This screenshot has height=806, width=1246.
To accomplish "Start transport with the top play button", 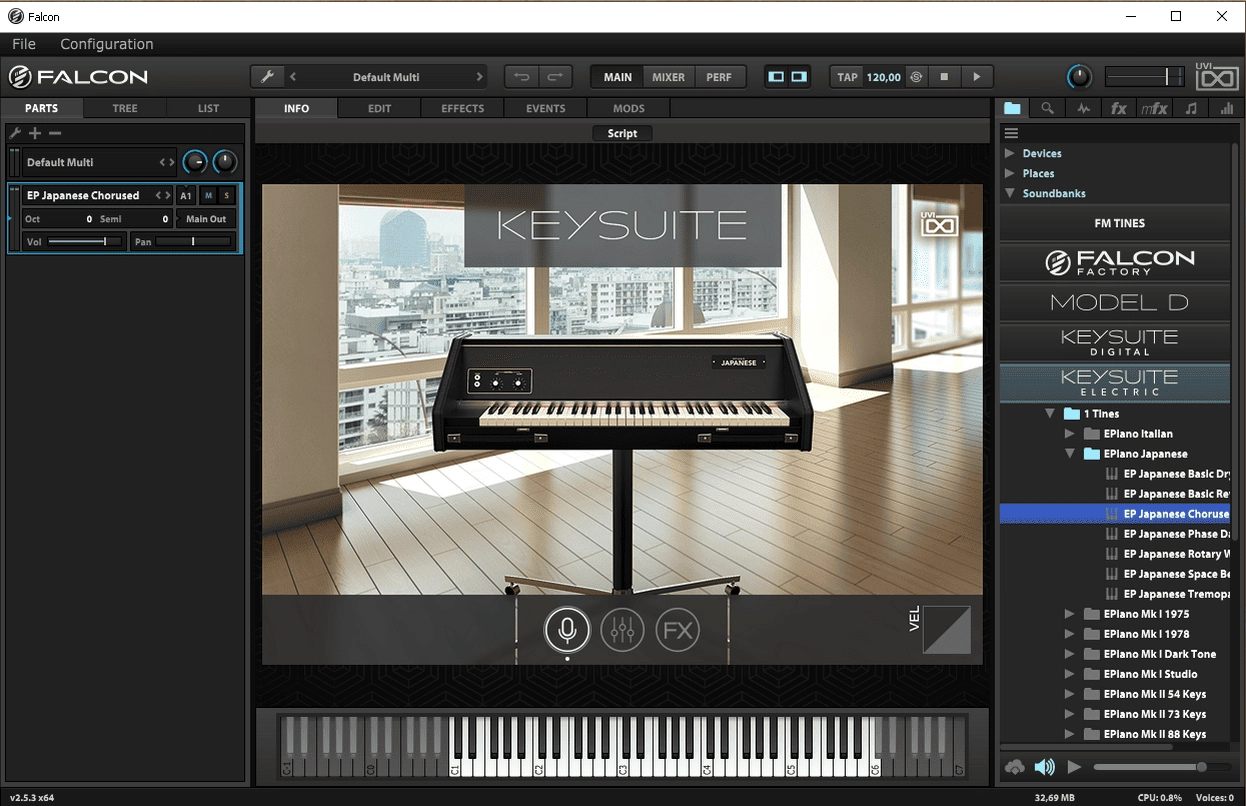I will tap(977, 77).
